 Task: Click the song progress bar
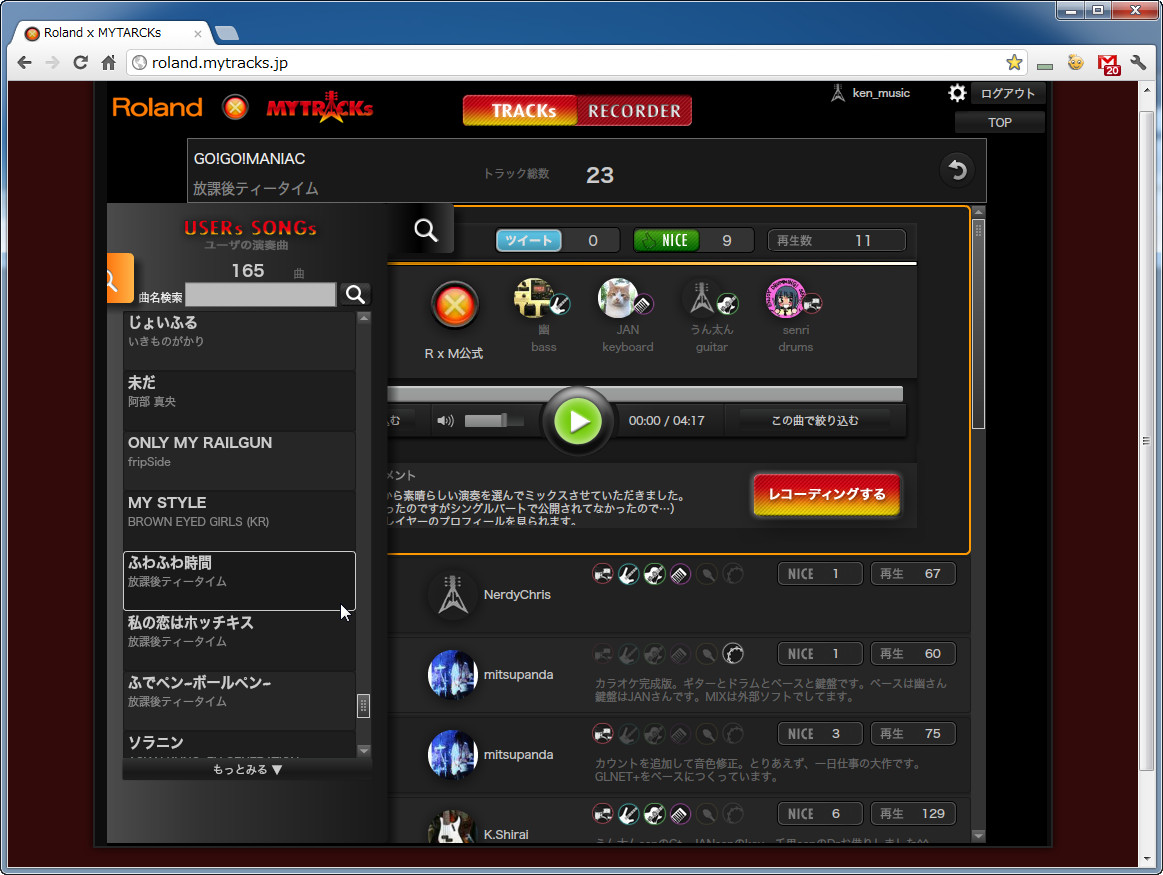pos(645,394)
